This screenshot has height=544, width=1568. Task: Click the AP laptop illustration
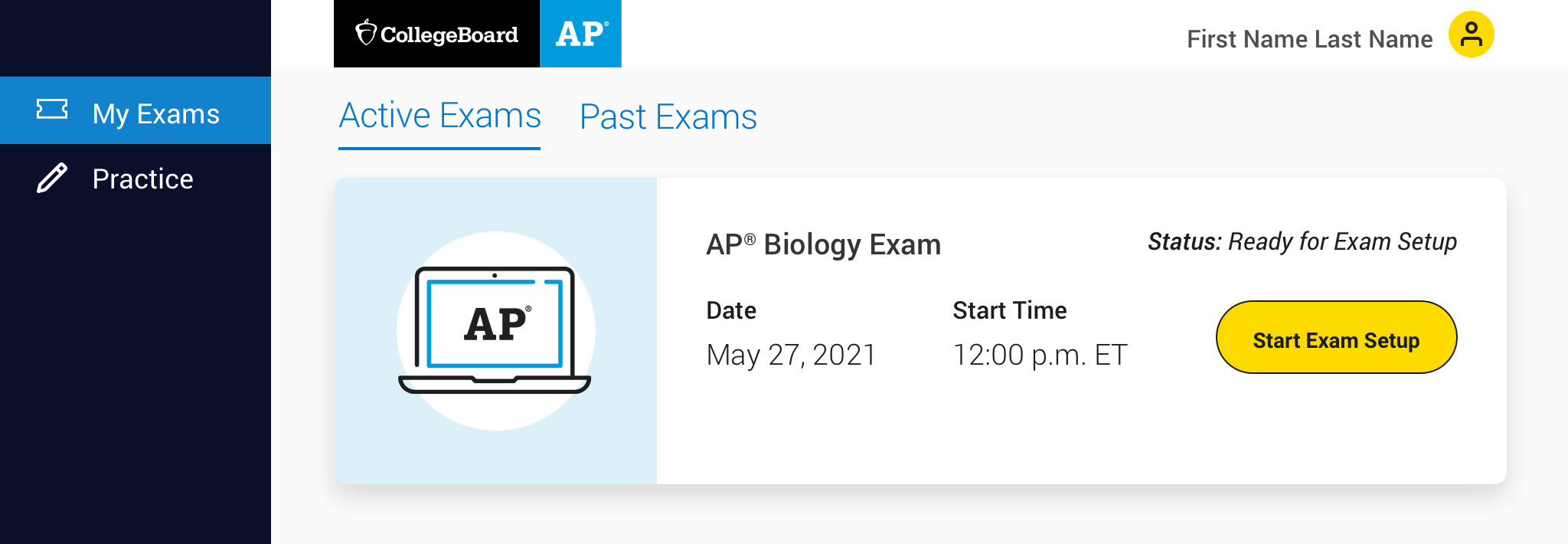tap(495, 330)
